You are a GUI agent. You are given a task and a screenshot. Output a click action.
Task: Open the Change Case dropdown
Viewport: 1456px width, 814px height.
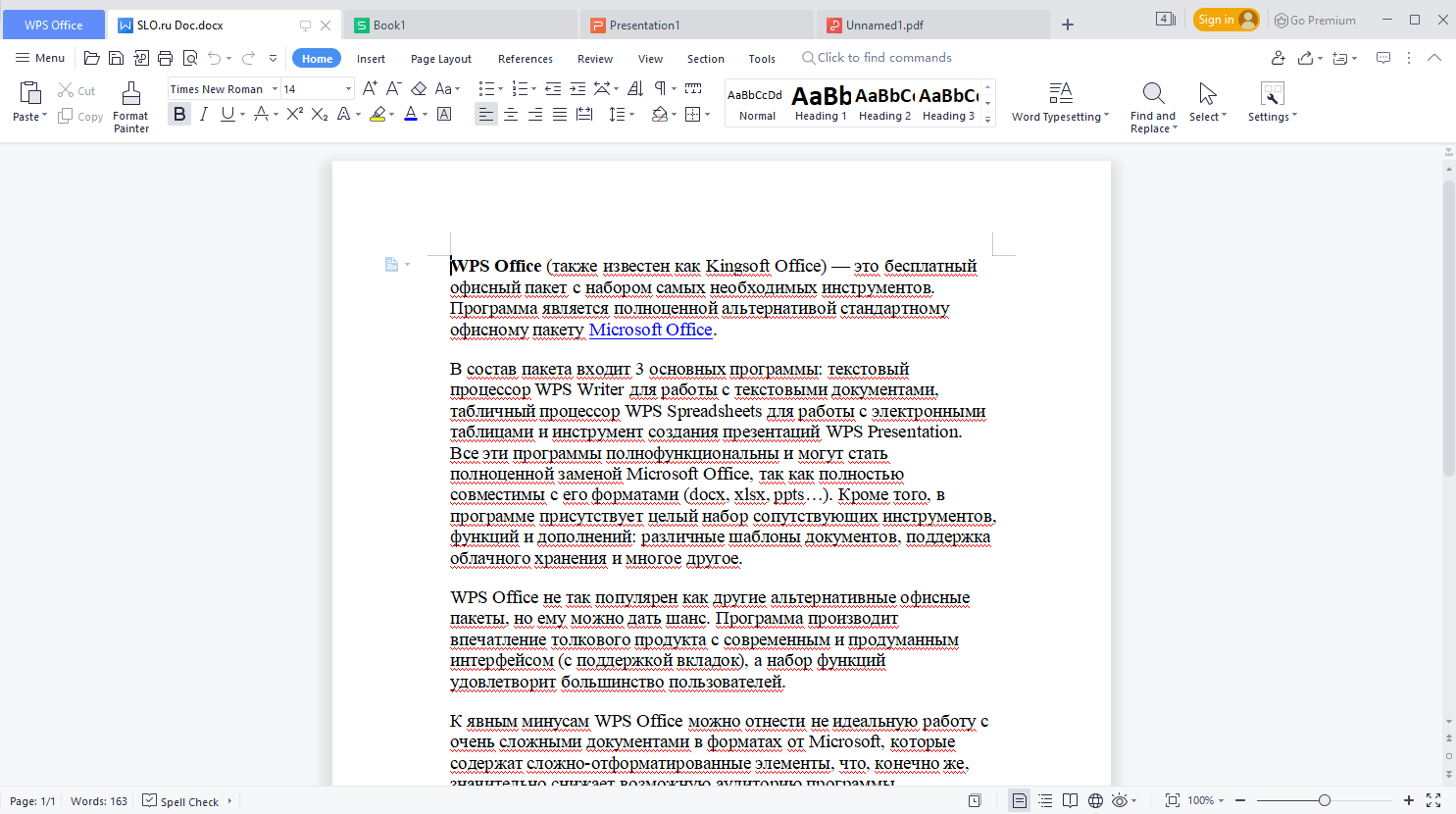click(447, 88)
